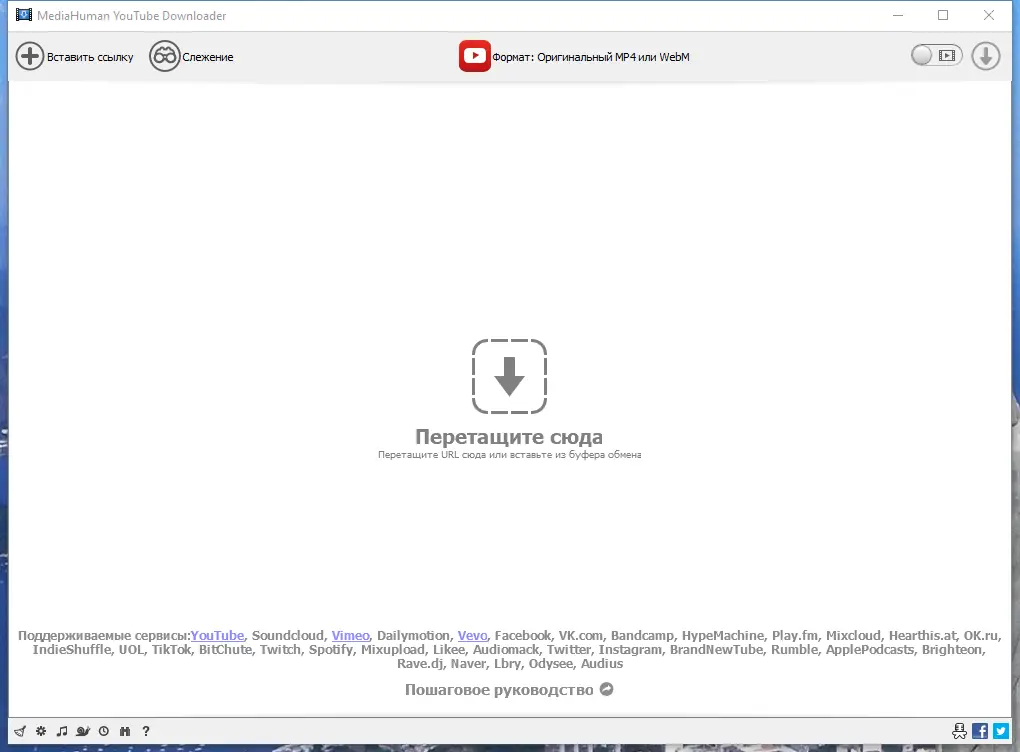Open the Vimeo supported service link
Screen dimensions: 1020x752
coord(350,635)
